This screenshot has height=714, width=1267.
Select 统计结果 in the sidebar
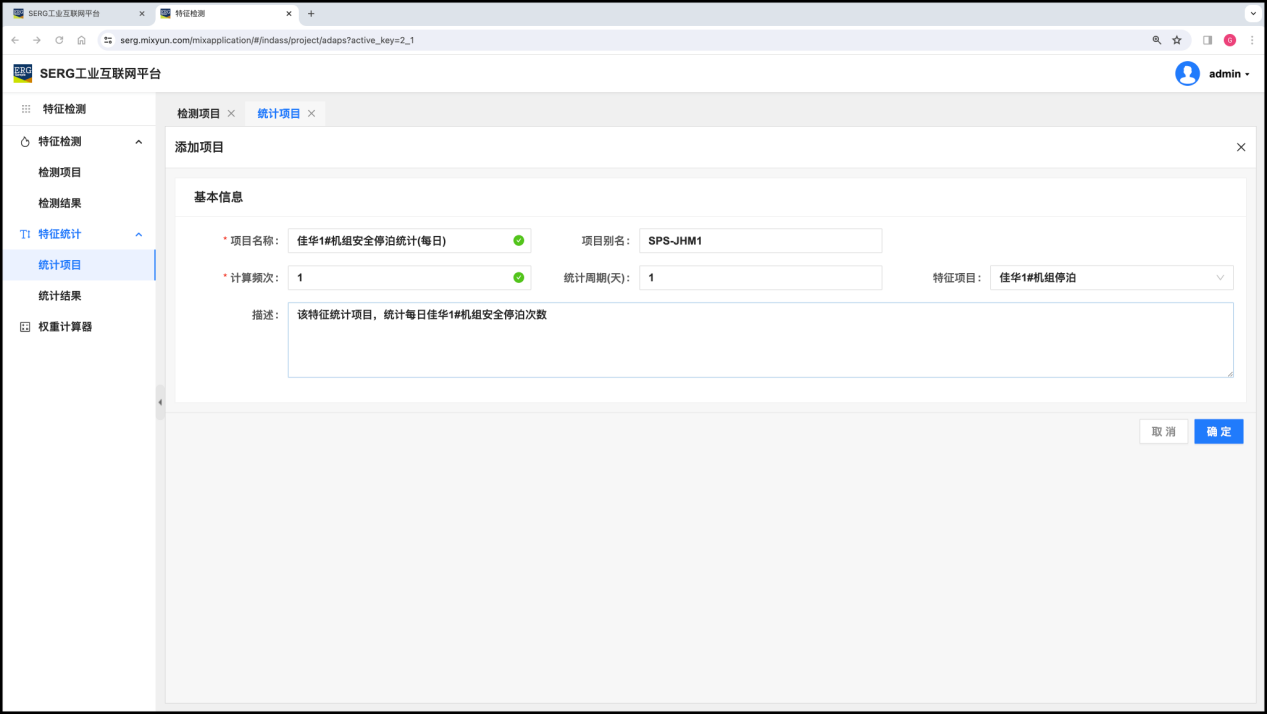tap(60, 296)
